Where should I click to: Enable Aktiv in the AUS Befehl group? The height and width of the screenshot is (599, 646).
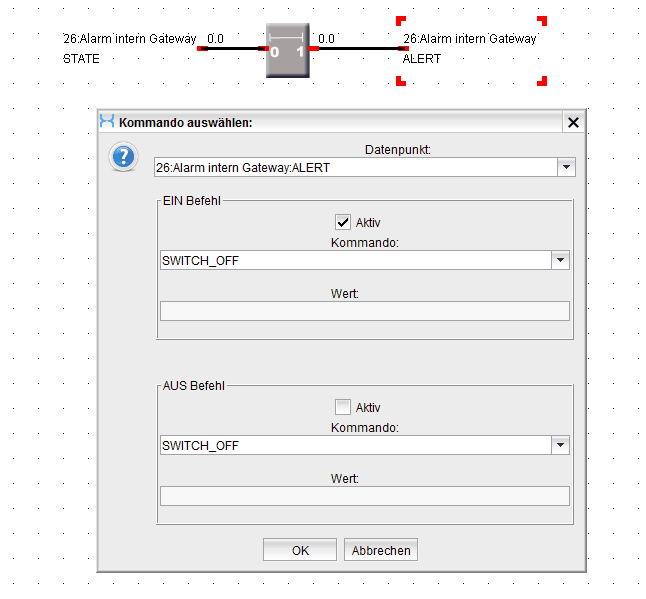click(x=343, y=407)
